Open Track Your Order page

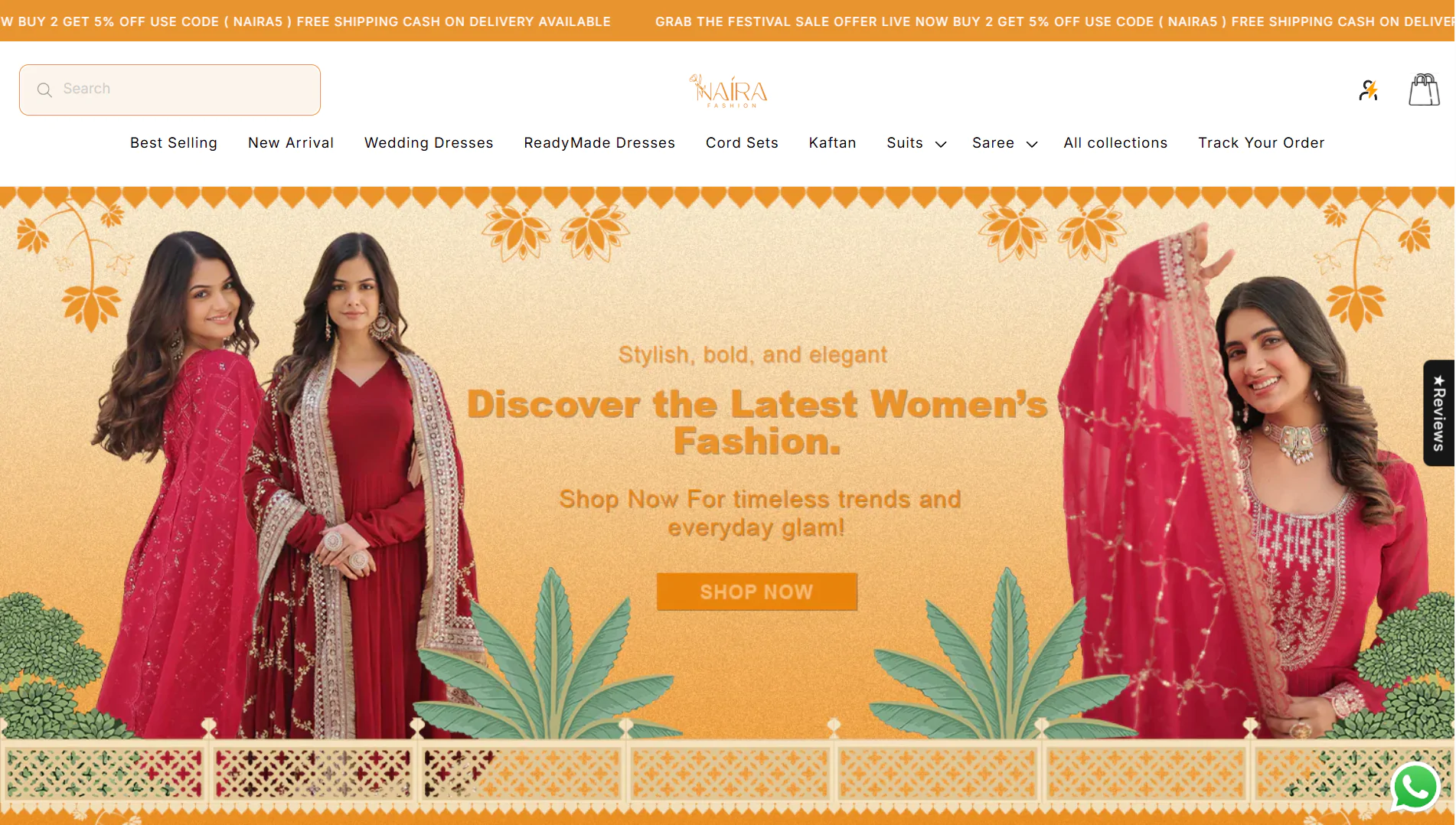tap(1261, 143)
